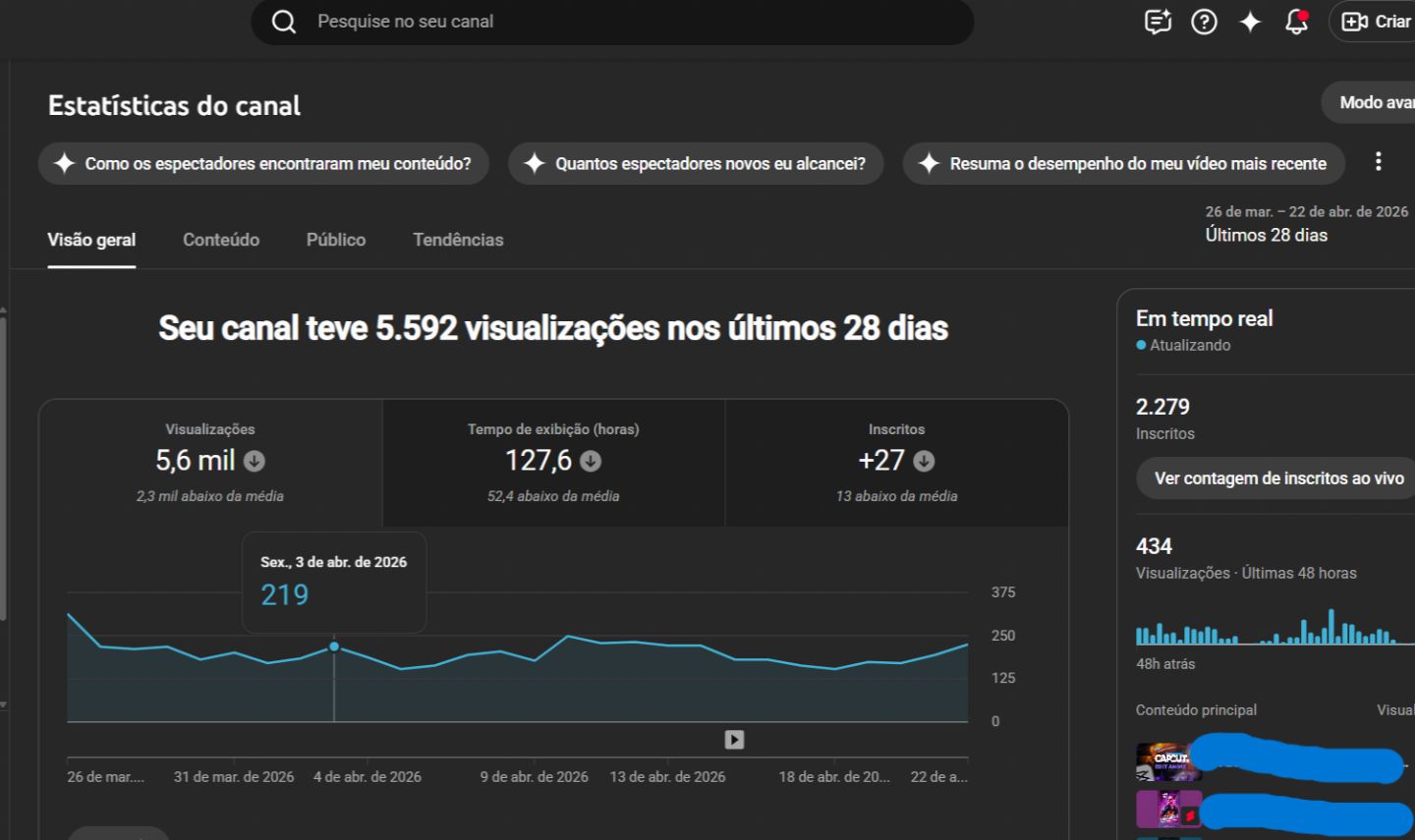The height and width of the screenshot is (840, 1415).
Task: Open the Últimos 28 dias date range dropdown
Action: pos(1306,224)
